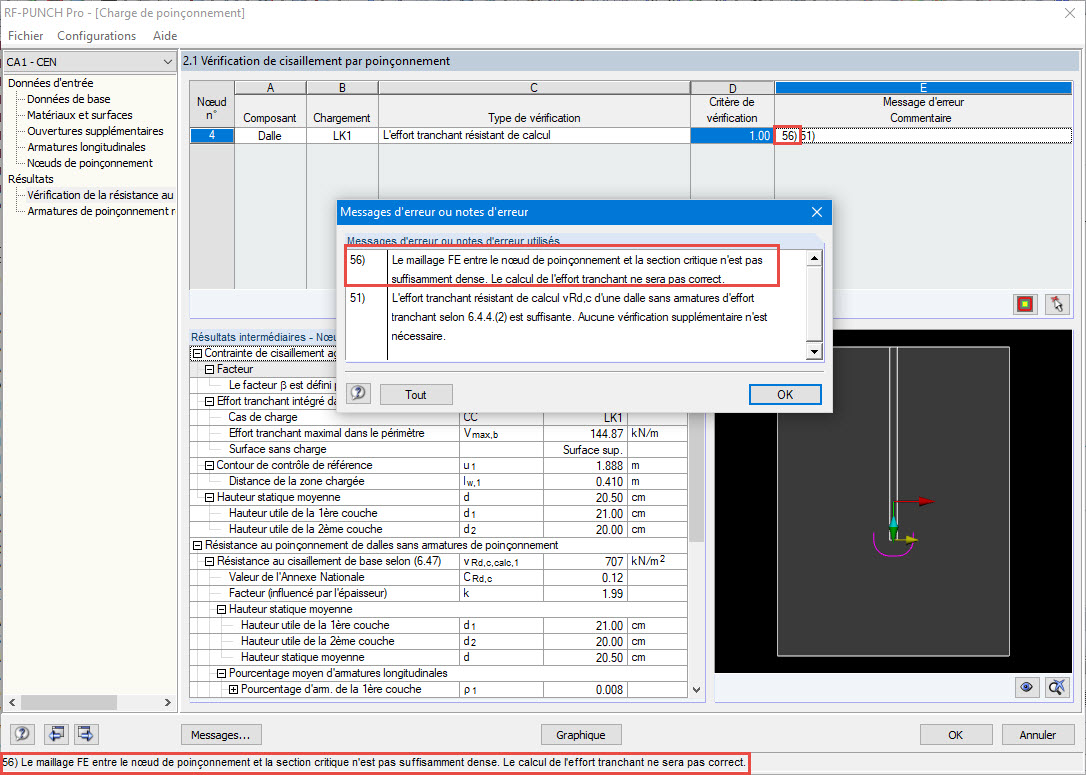Collapse the Effort tranchant intégré group
Screen dimensions: 1086x775
point(209,401)
